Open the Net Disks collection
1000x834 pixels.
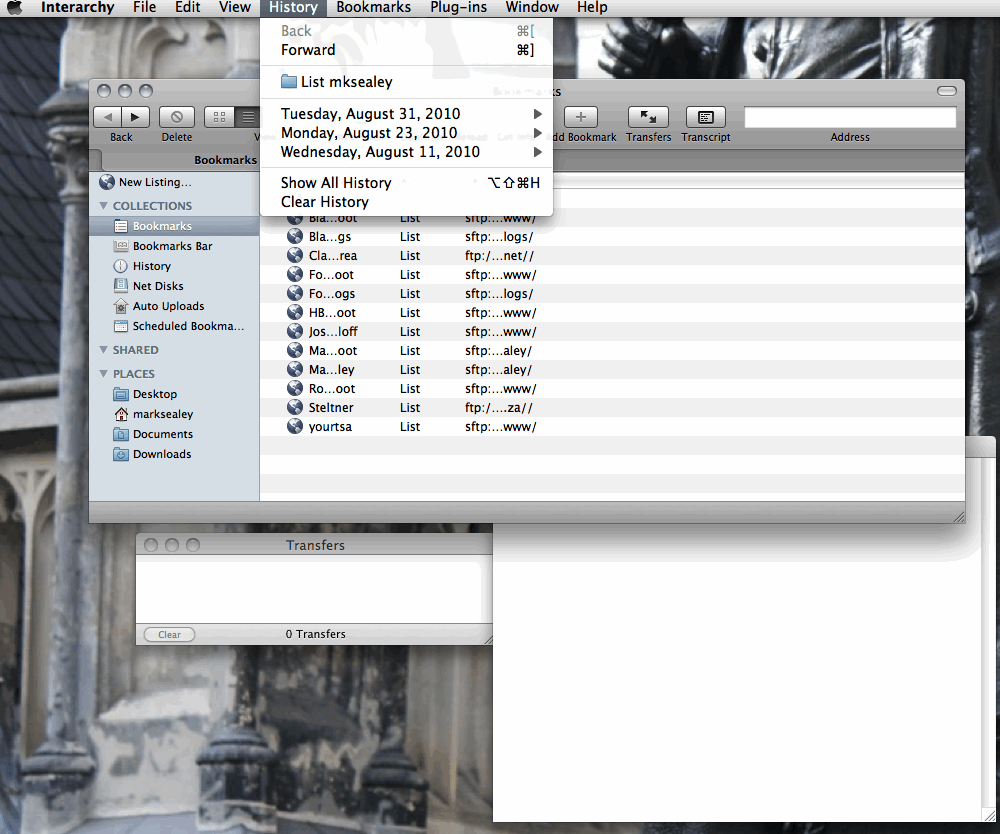tap(158, 286)
